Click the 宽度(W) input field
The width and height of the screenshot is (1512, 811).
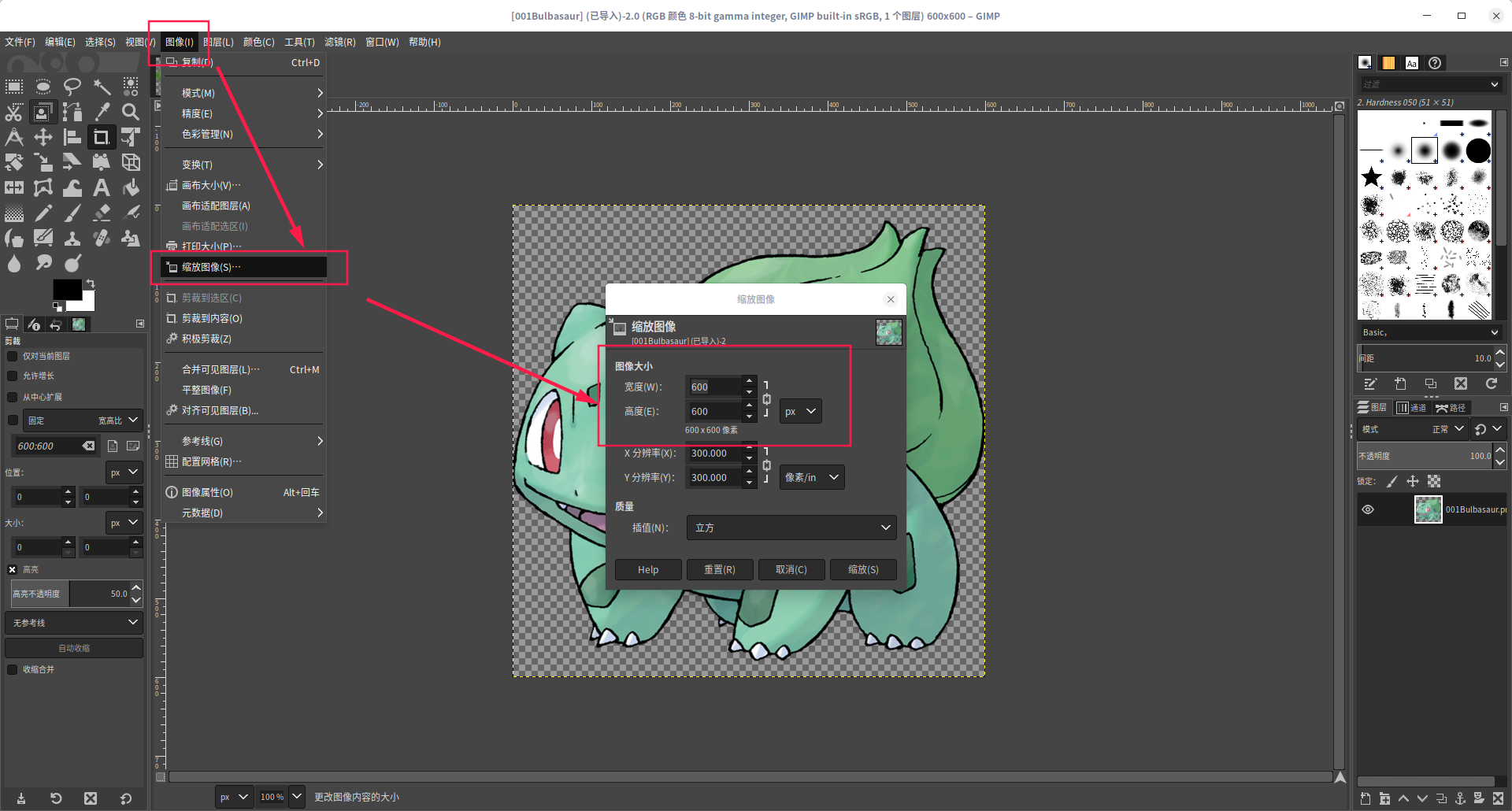coord(713,387)
